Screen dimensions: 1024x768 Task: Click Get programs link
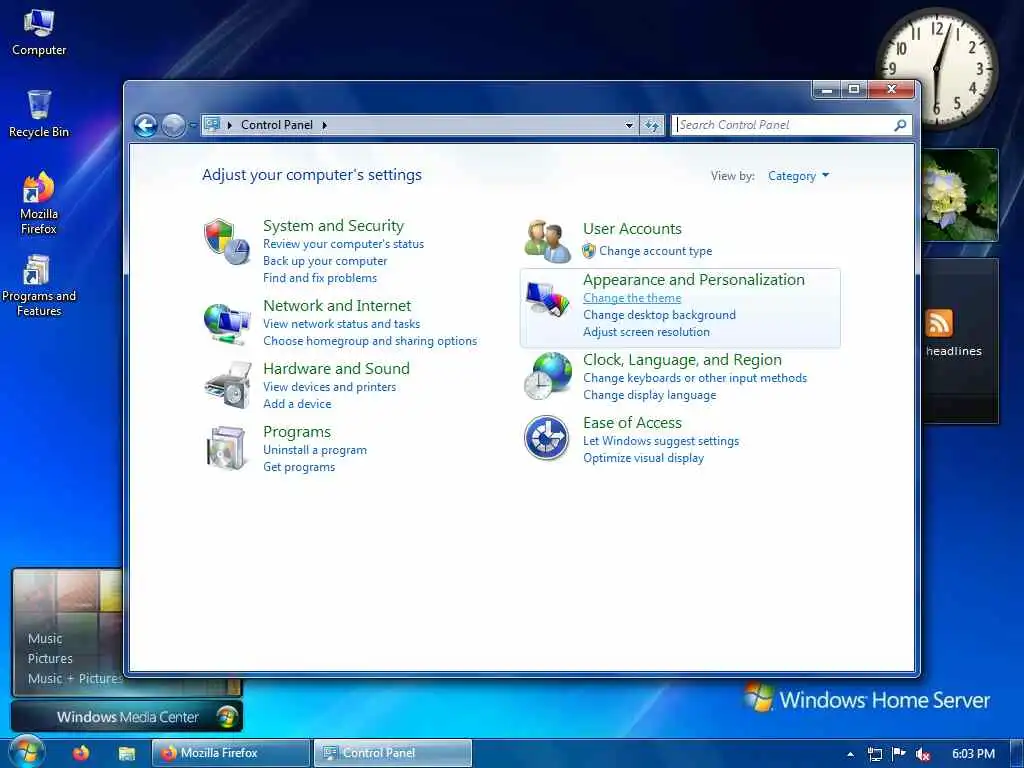pyautogui.click(x=299, y=466)
